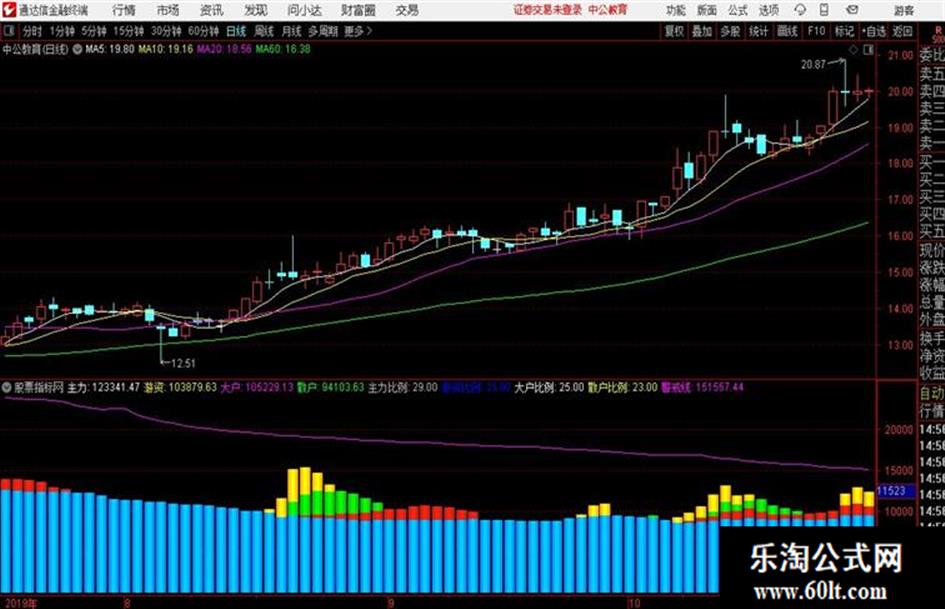Add stock via 自选 button
Viewport: 945px width, 609px height.
point(874,31)
